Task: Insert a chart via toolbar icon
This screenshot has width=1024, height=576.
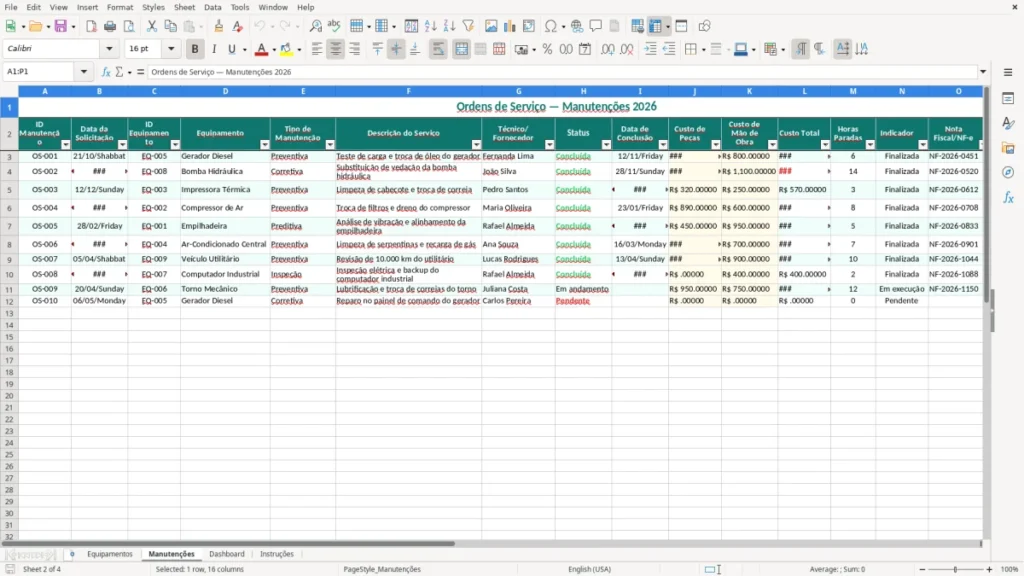Action: pyautogui.click(x=510, y=26)
